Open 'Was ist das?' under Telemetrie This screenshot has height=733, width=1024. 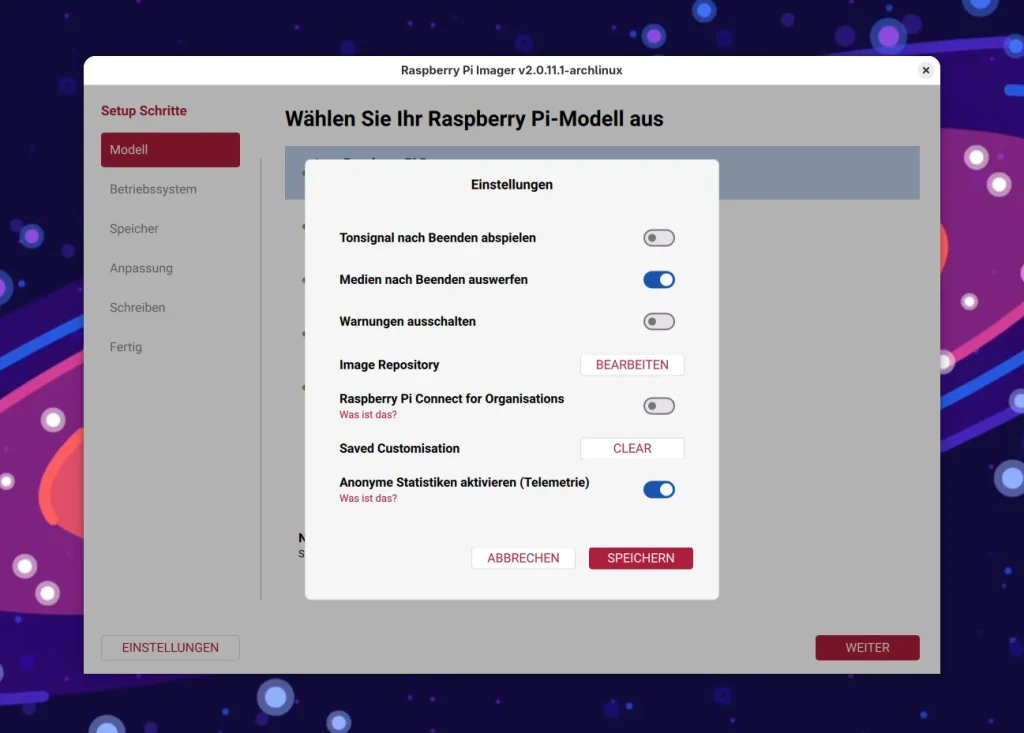(368, 498)
